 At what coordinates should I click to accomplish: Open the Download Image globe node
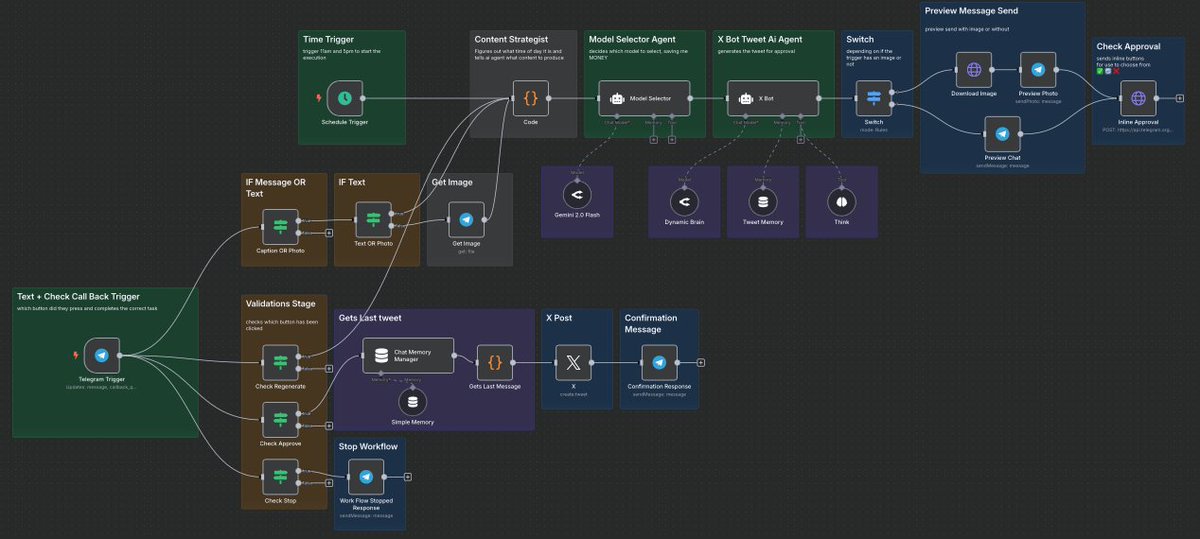point(974,70)
